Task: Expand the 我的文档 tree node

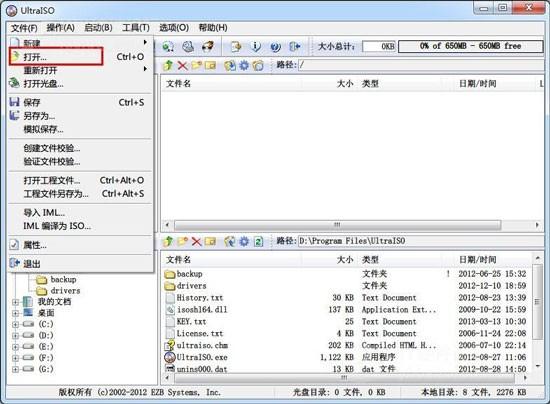Action: [x=15, y=302]
